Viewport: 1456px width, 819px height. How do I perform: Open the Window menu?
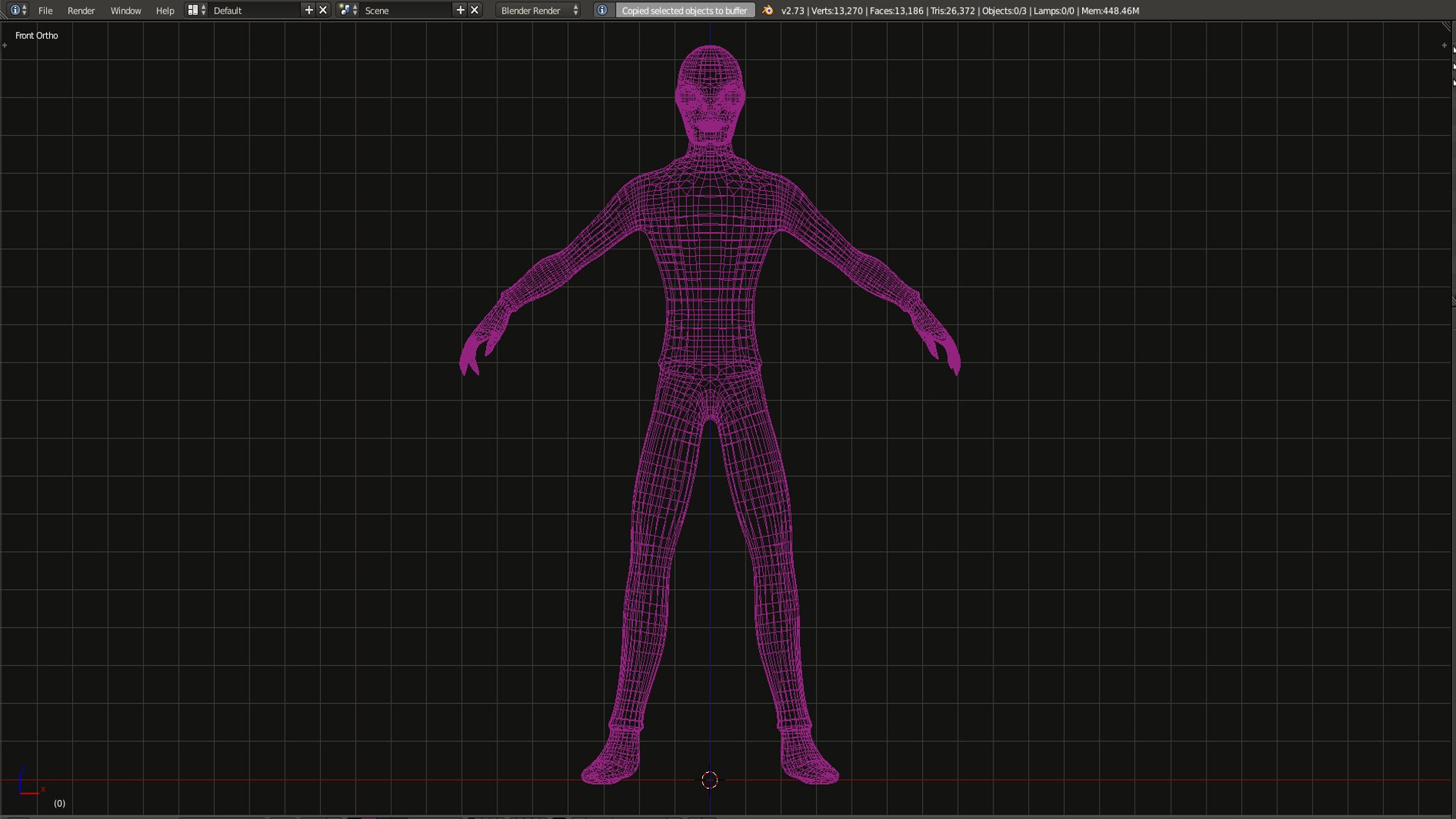tap(126, 11)
